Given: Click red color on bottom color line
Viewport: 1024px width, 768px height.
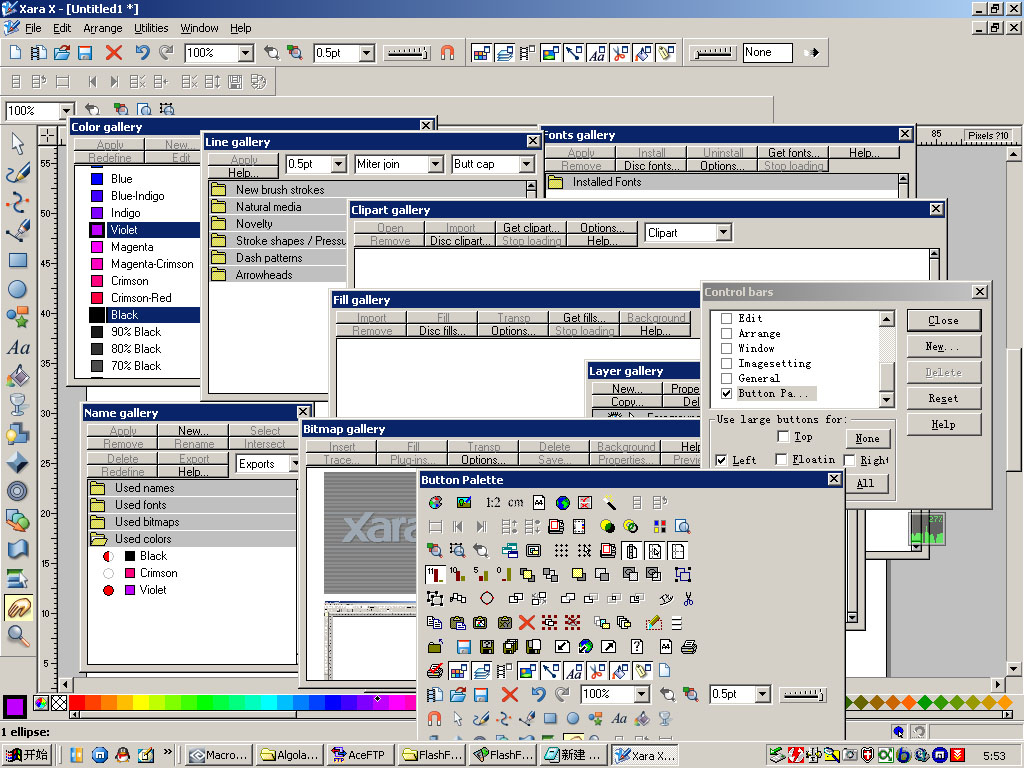Looking at the screenshot, I should pyautogui.click(x=76, y=702).
